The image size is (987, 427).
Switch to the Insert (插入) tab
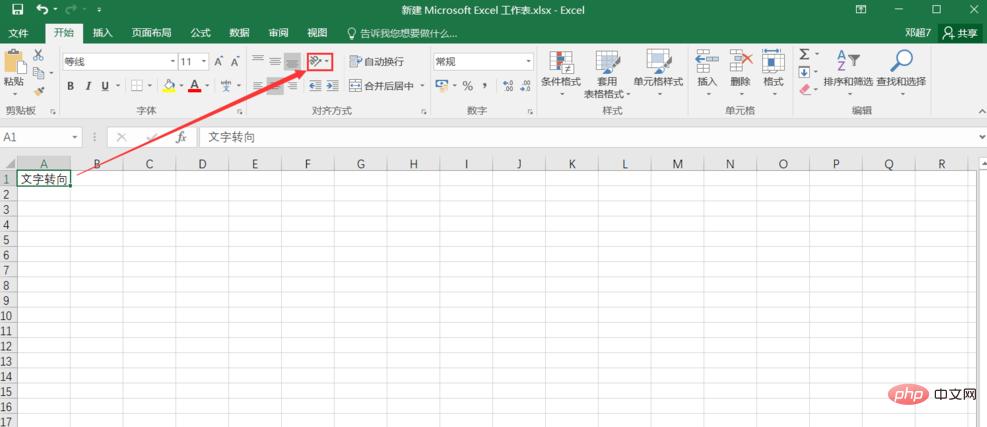pyautogui.click(x=103, y=33)
